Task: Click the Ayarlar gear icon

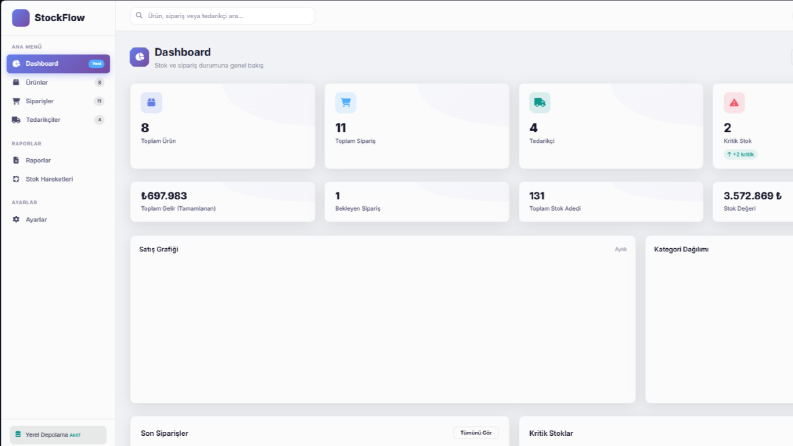Action: pos(16,219)
